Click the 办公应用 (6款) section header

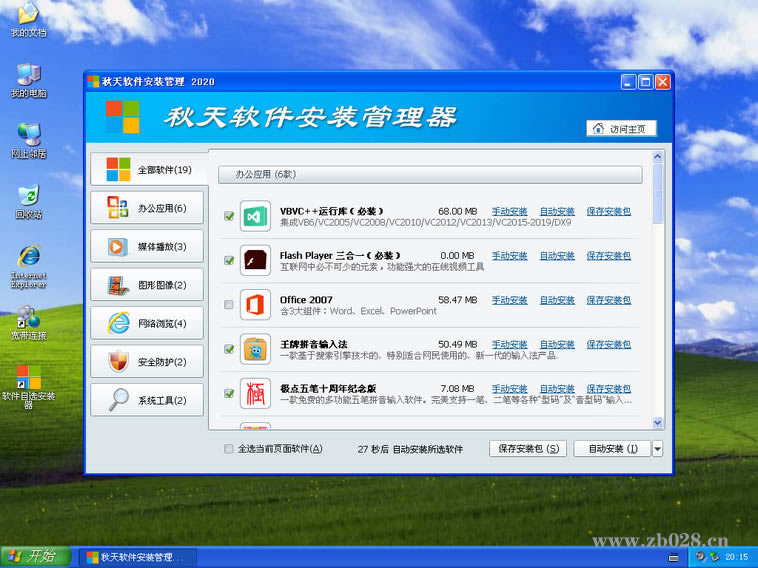(x=430, y=175)
